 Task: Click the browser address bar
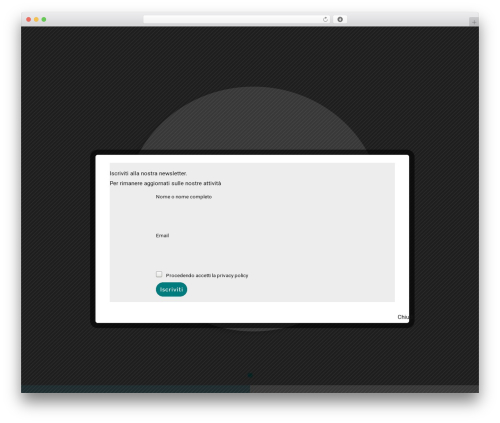coord(237,19)
